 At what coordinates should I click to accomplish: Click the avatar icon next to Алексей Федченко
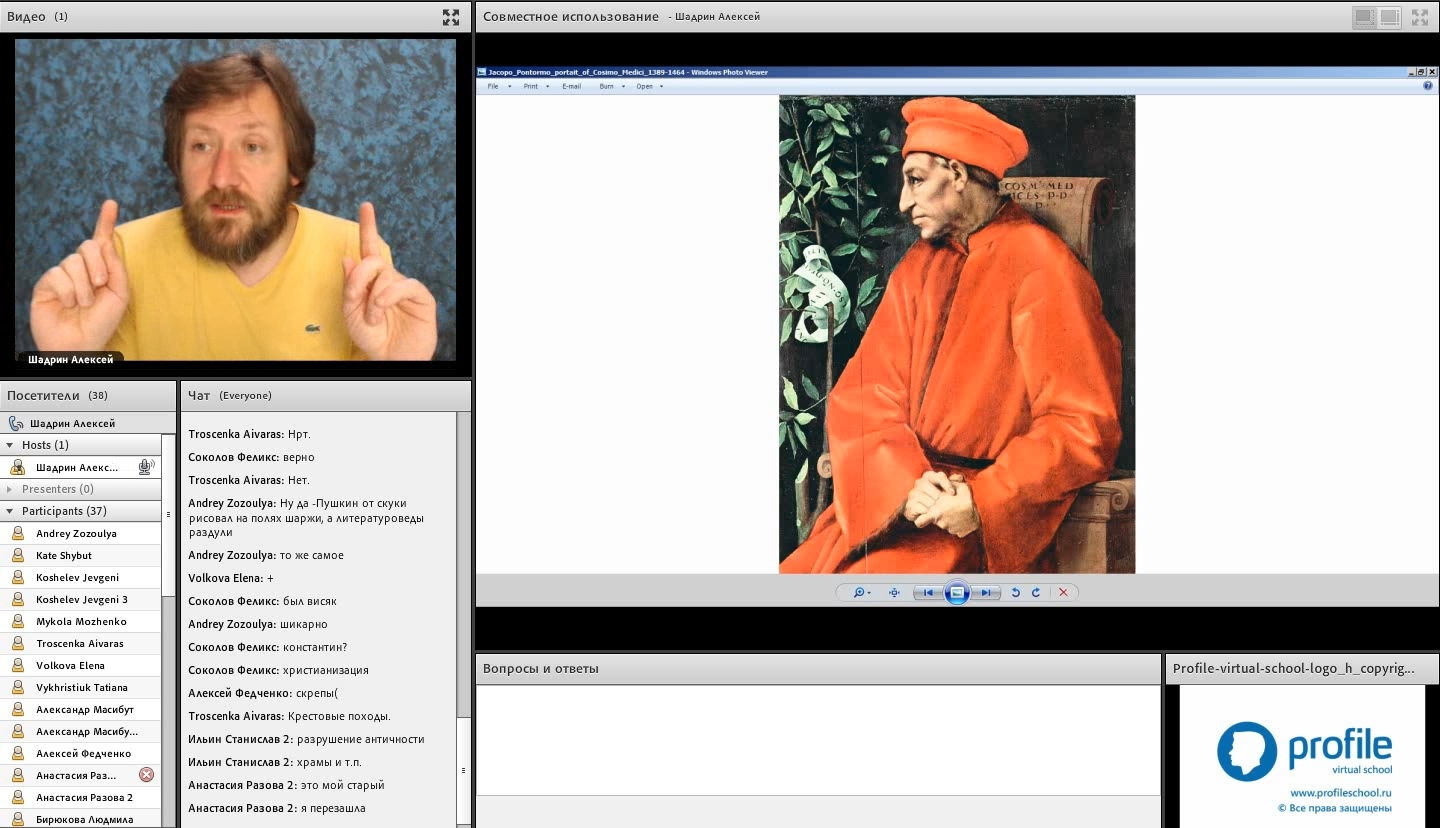[17, 753]
